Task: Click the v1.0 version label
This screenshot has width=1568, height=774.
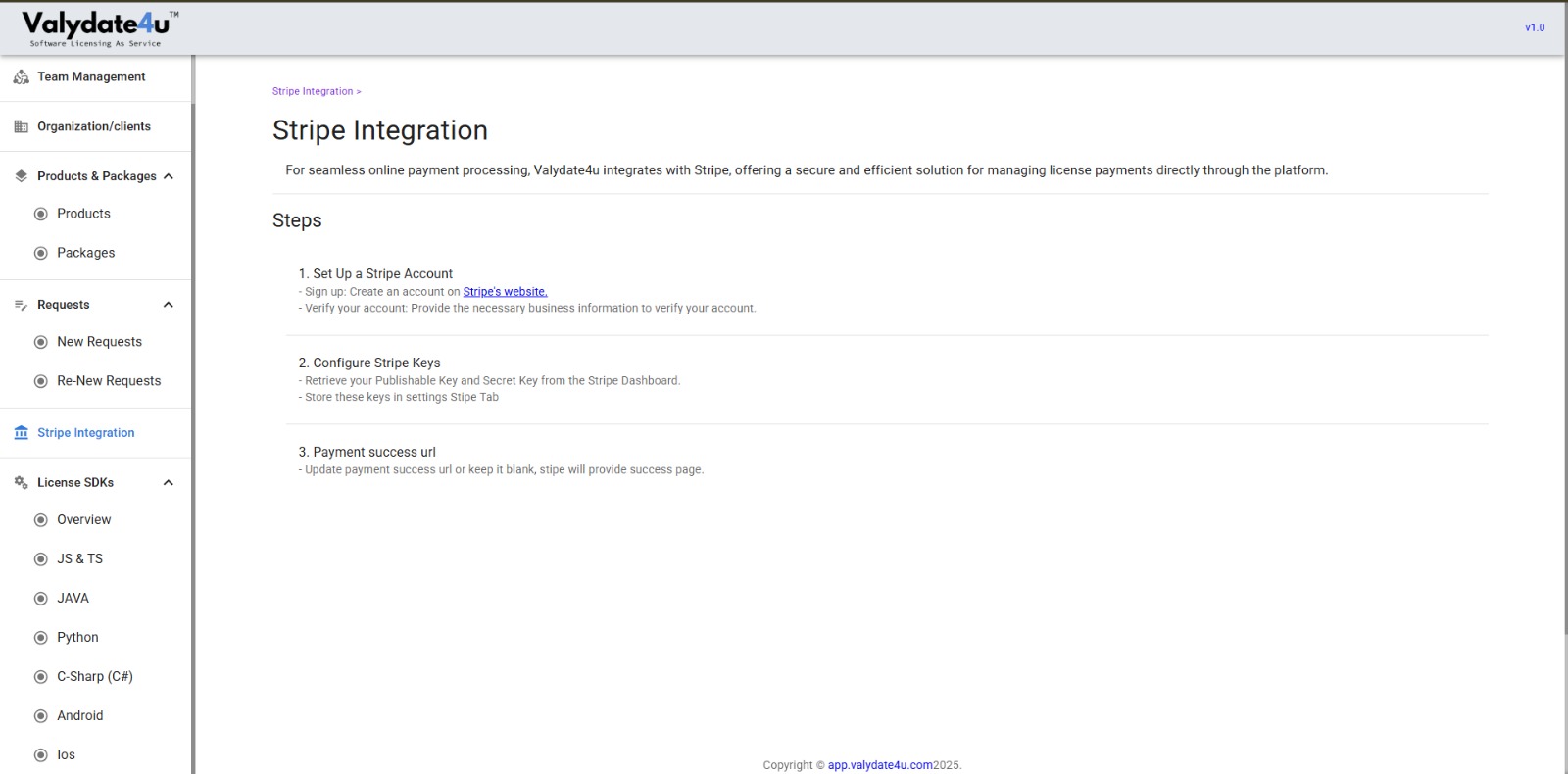Action: tap(1535, 27)
